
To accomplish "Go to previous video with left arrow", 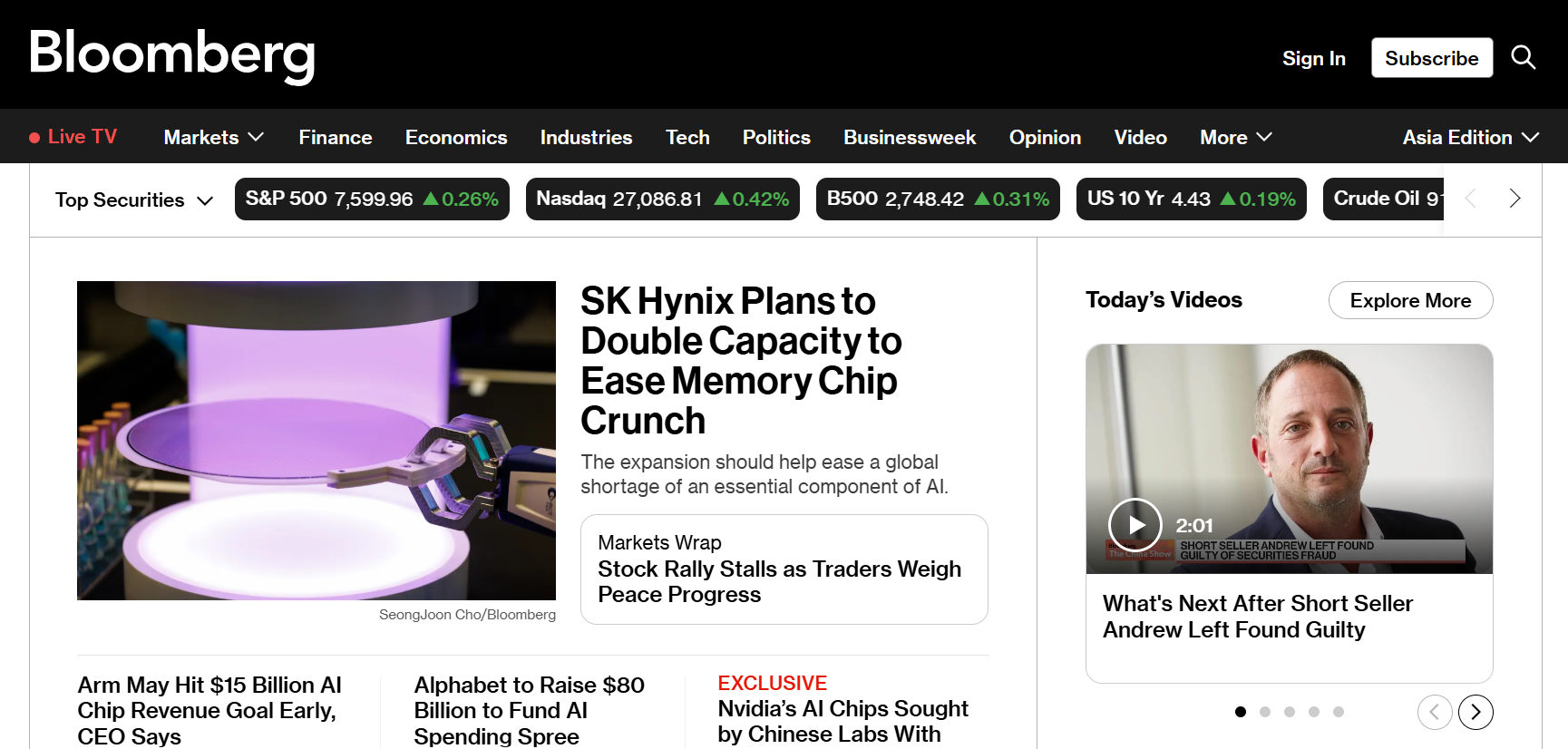I will click(x=1435, y=712).
